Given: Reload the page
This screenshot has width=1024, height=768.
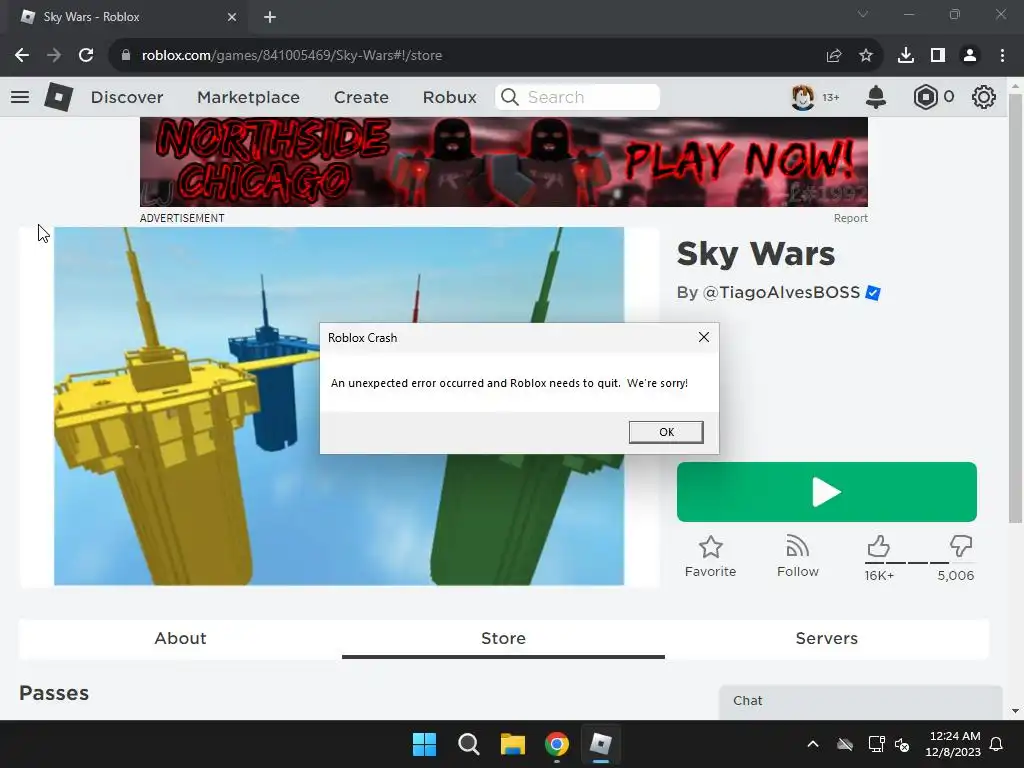Looking at the screenshot, I should click(x=86, y=56).
